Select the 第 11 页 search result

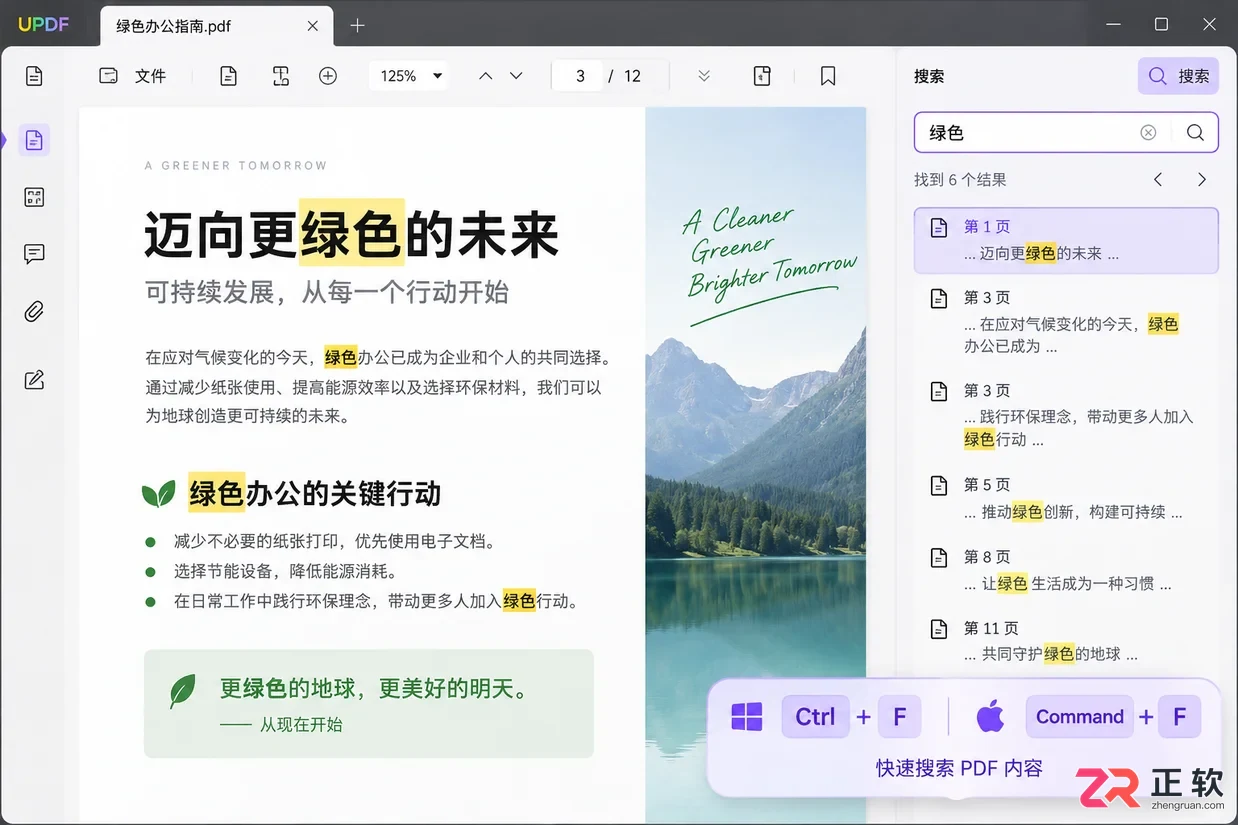(1066, 641)
